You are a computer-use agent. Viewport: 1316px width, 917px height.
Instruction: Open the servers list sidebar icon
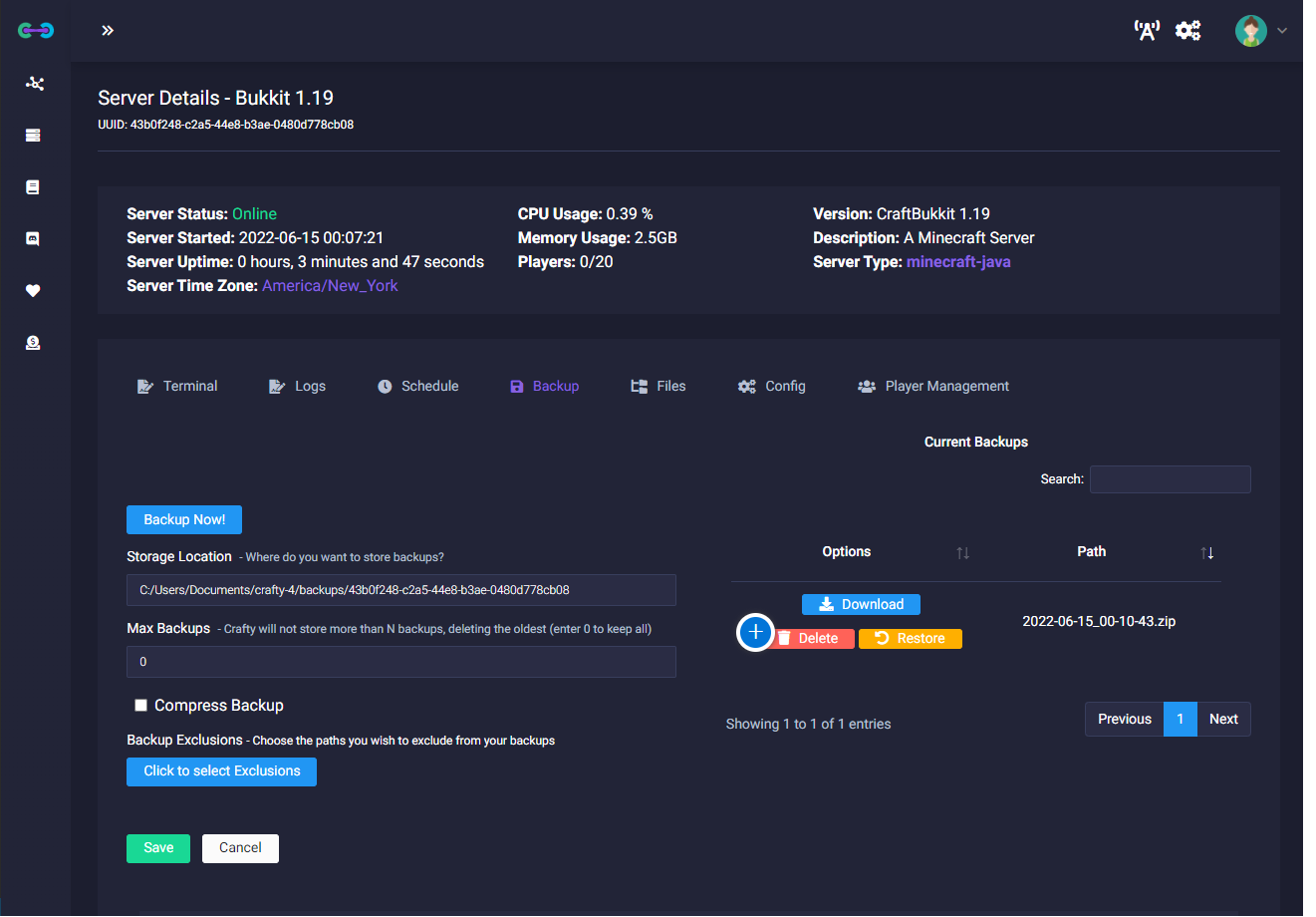coord(33,136)
